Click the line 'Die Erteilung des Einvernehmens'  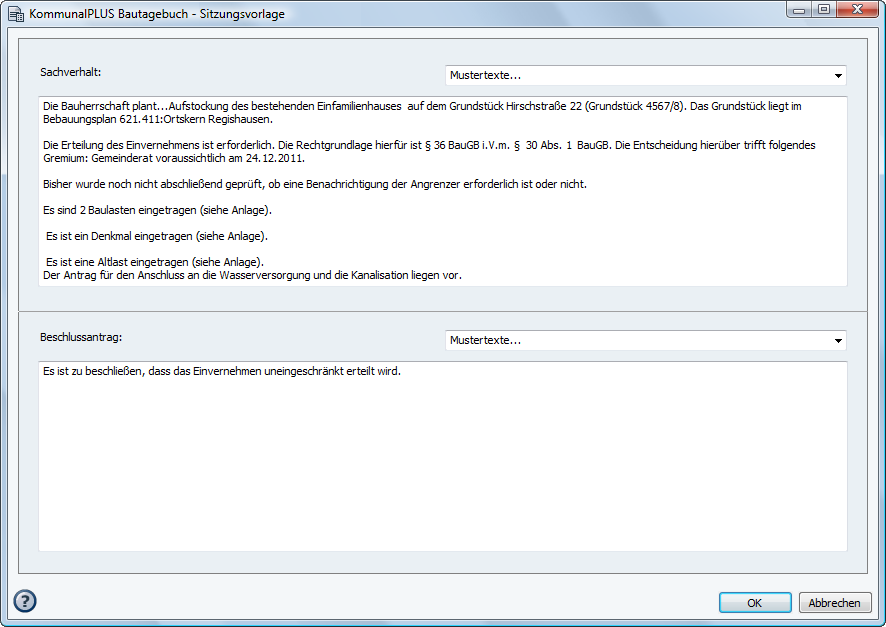[x=300, y=145]
